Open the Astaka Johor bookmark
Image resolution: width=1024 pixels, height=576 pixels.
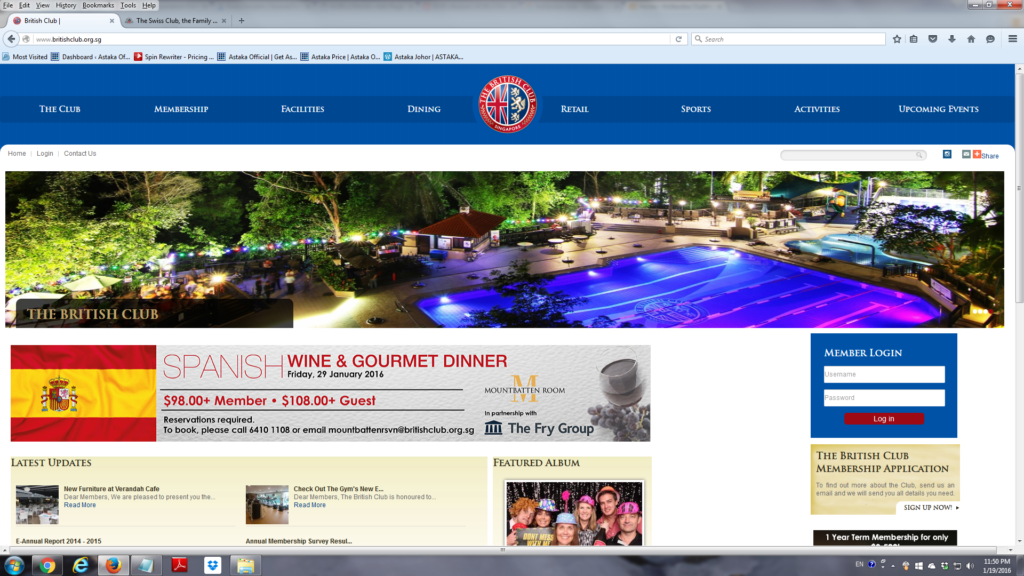[x=423, y=57]
